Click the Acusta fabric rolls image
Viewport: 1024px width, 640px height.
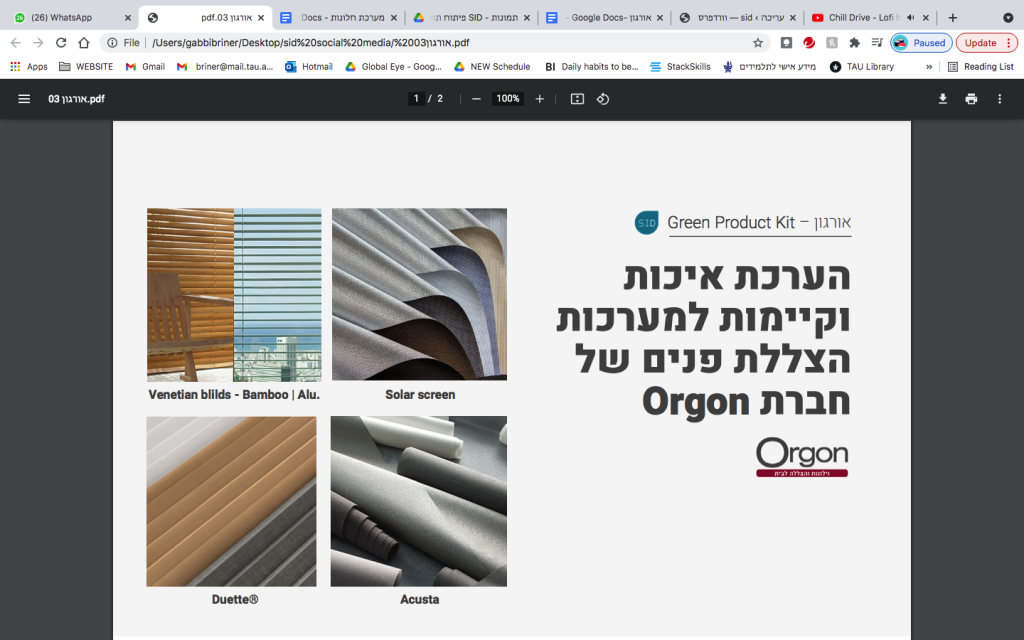[x=419, y=502]
